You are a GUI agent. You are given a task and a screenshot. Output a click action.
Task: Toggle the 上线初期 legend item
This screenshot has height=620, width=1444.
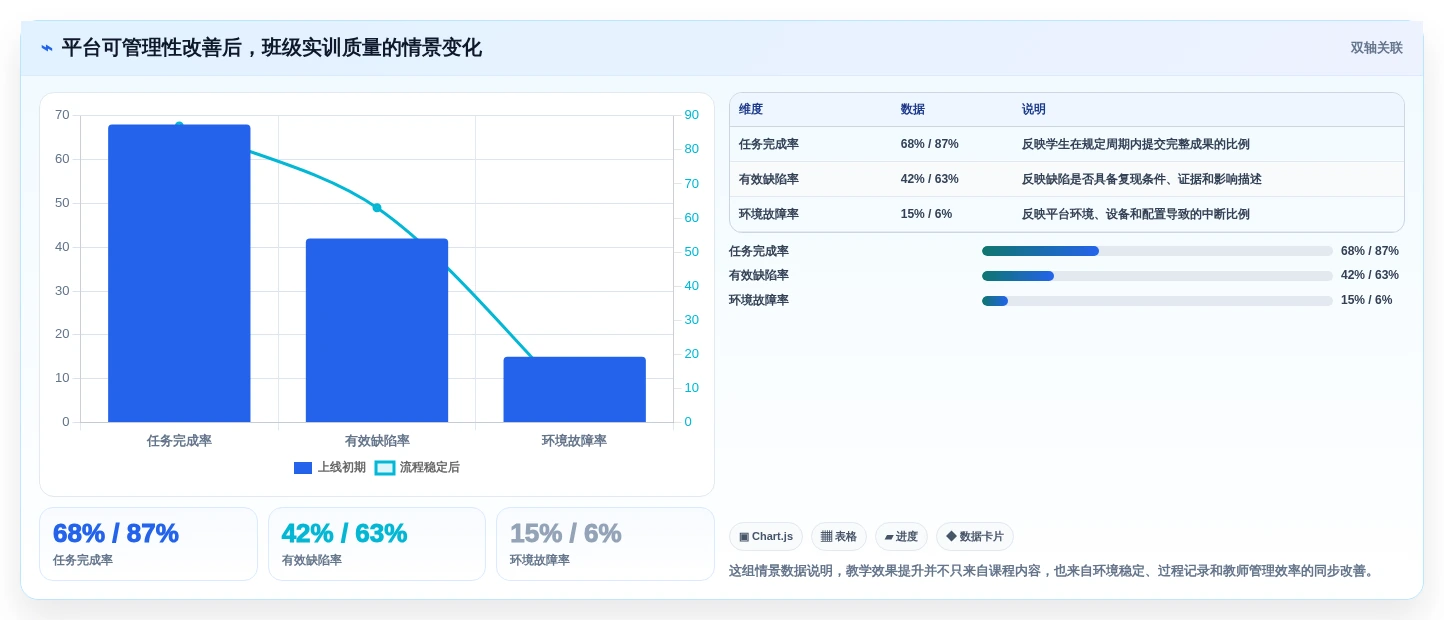pyautogui.click(x=330, y=467)
